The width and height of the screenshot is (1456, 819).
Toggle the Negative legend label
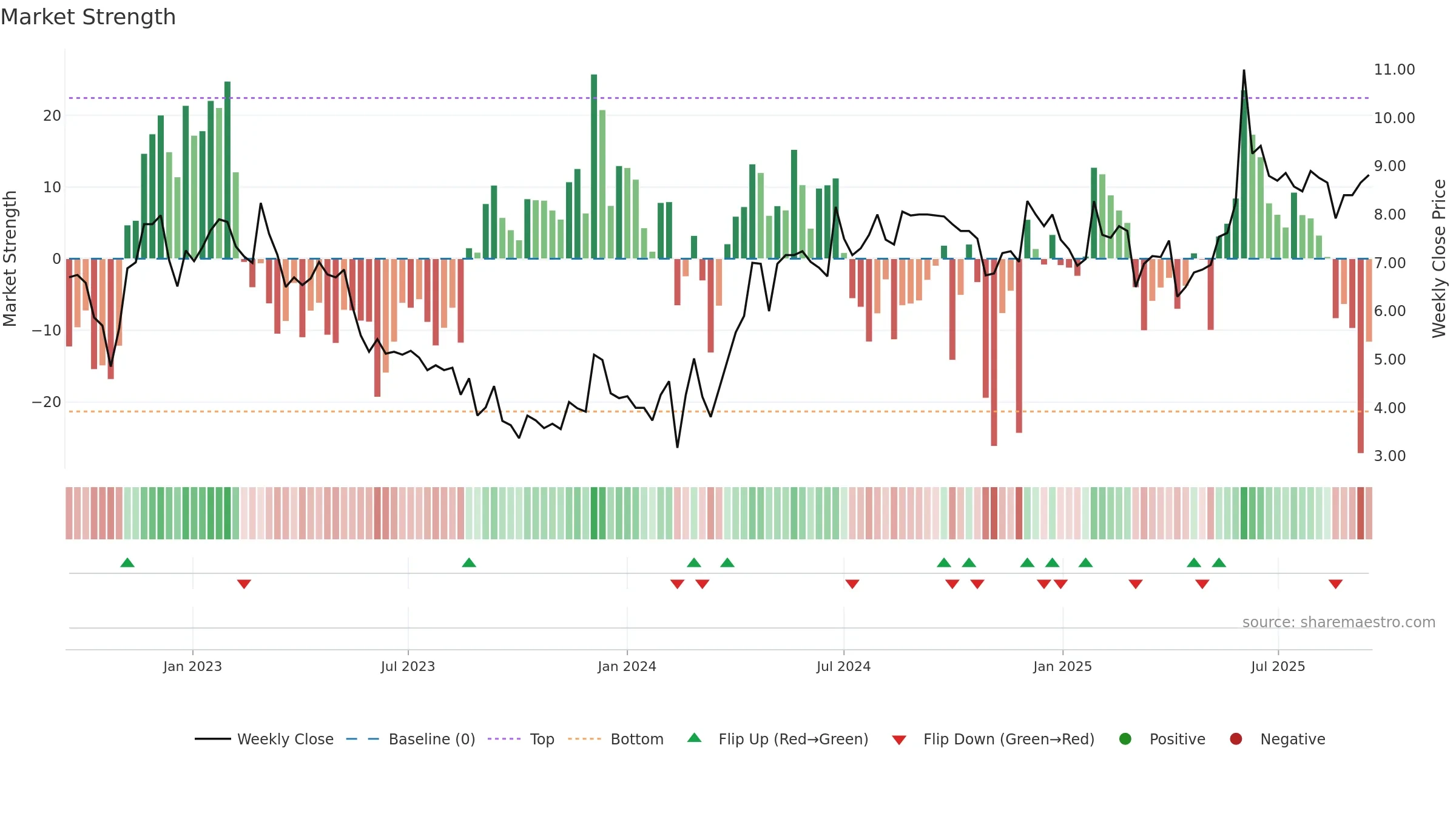coord(1293,739)
